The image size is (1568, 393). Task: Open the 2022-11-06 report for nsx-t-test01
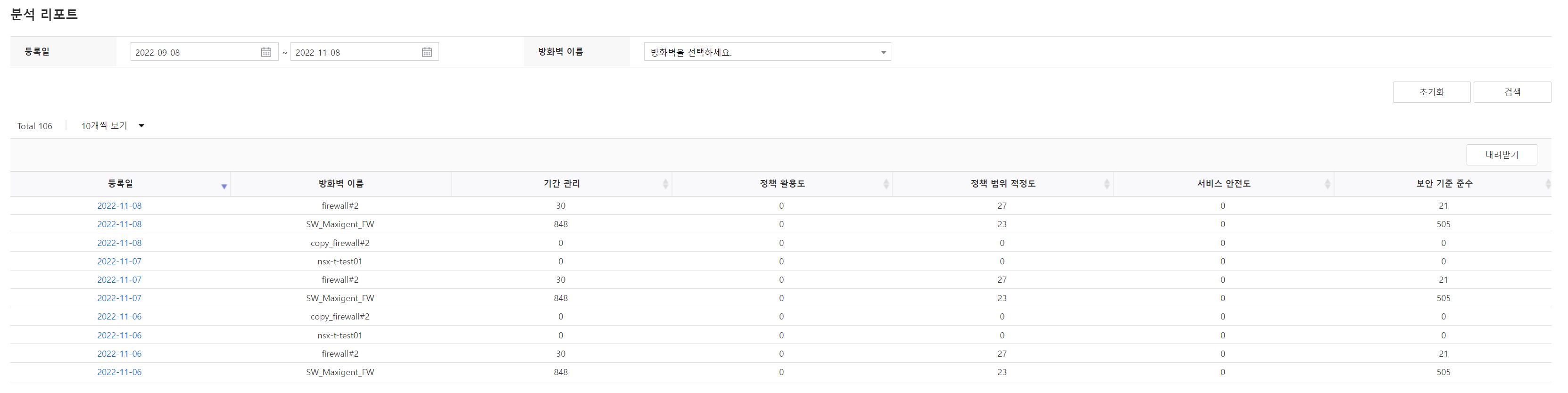119,335
